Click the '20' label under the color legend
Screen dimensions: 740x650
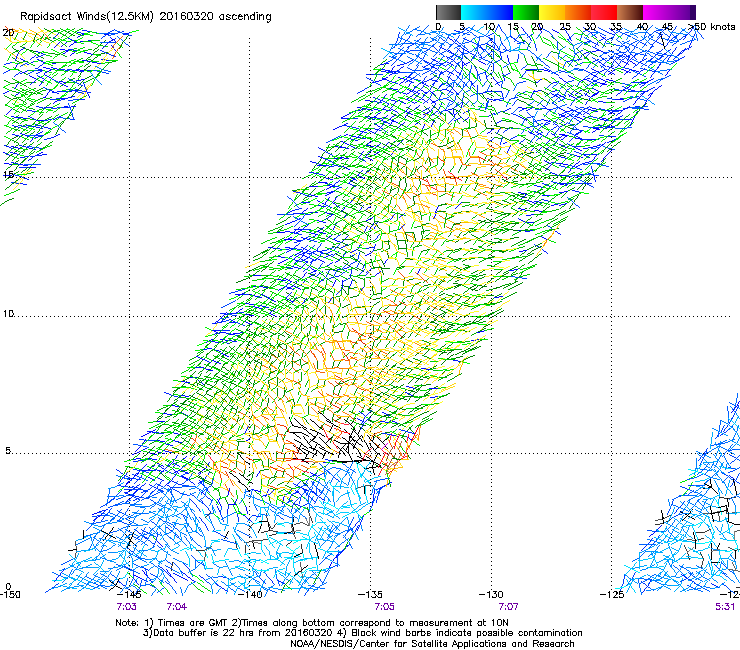(537, 27)
